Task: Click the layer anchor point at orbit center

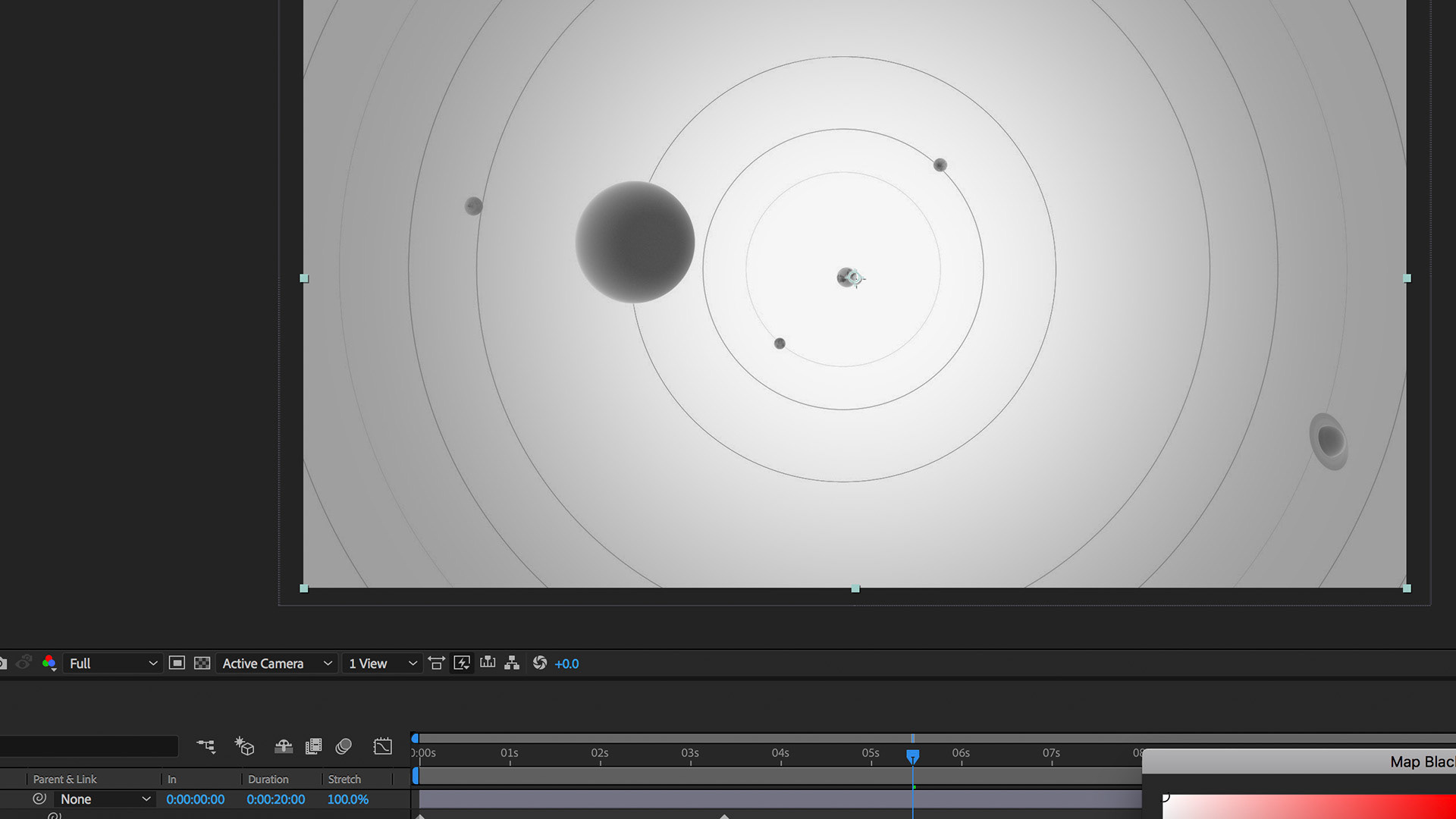Action: tap(855, 278)
